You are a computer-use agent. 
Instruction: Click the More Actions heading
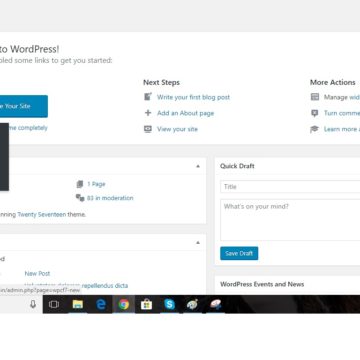coord(333,82)
